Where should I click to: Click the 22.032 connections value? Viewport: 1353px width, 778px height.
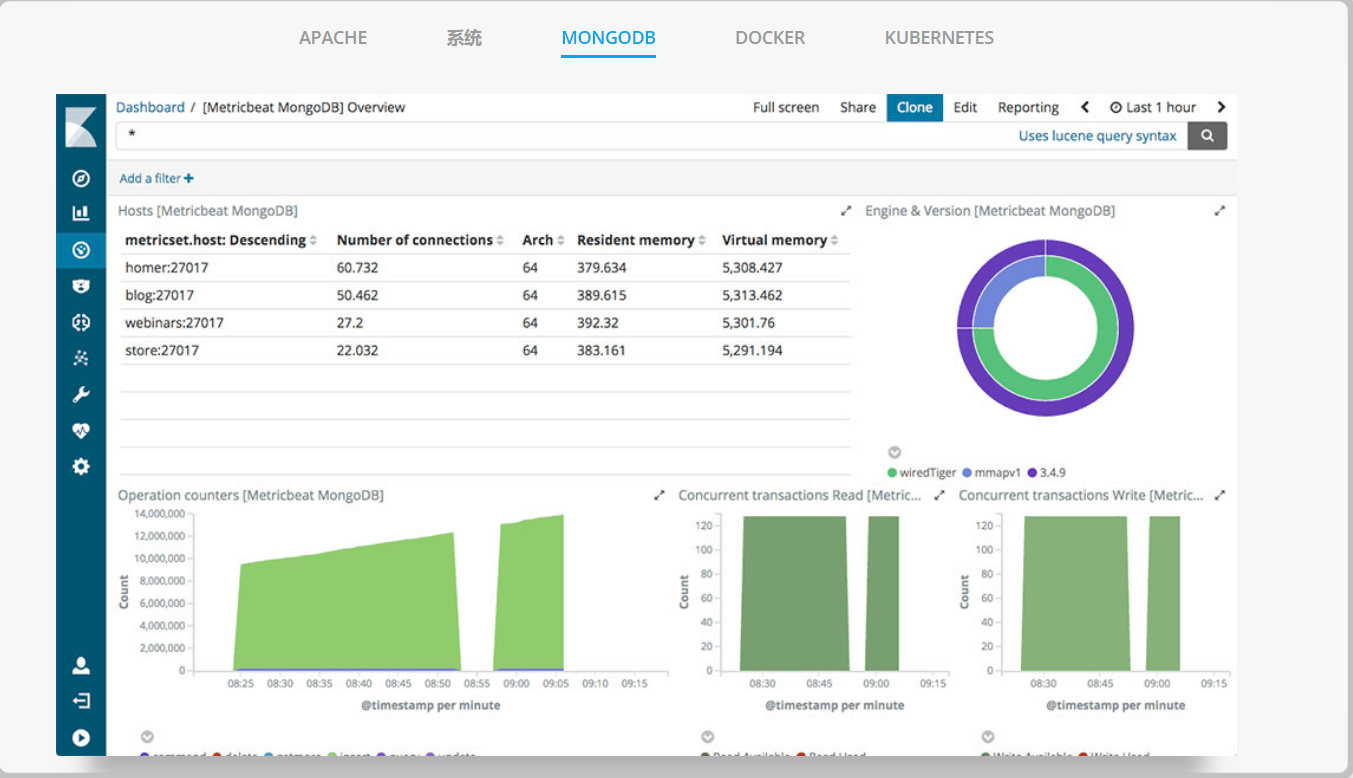pos(357,350)
